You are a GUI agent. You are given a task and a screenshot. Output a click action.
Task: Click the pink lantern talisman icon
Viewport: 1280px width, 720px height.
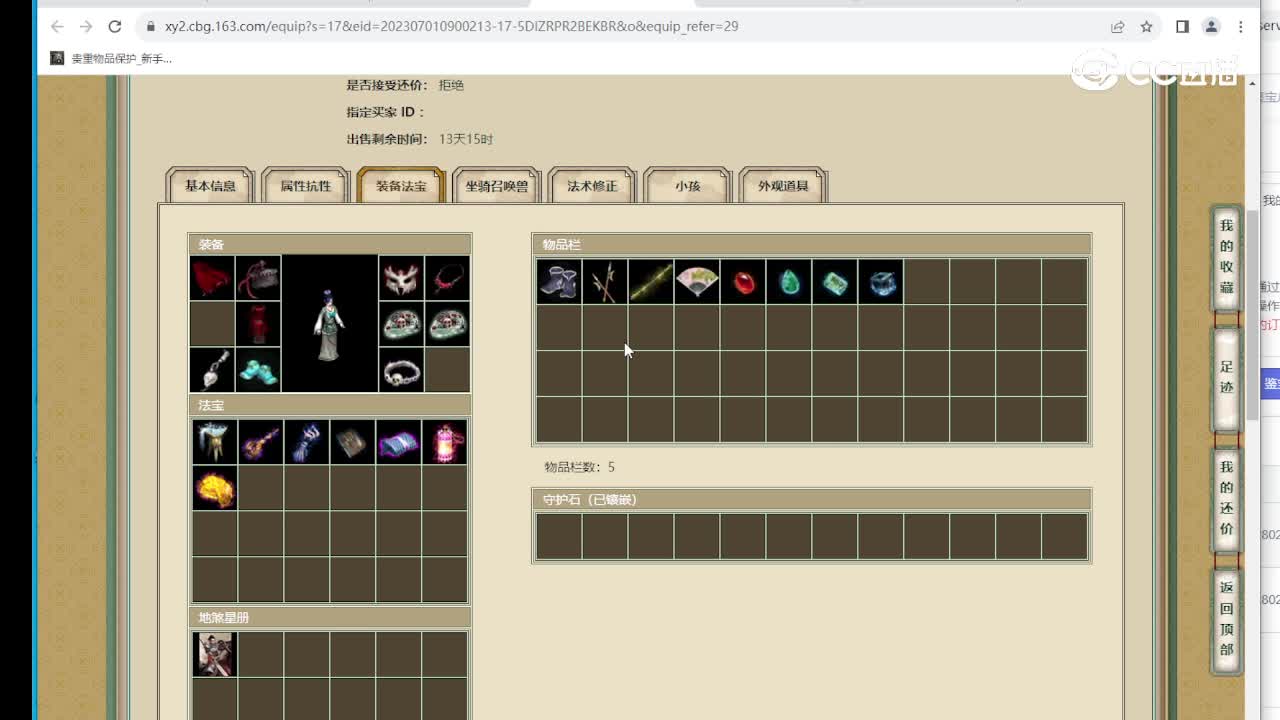click(x=444, y=442)
